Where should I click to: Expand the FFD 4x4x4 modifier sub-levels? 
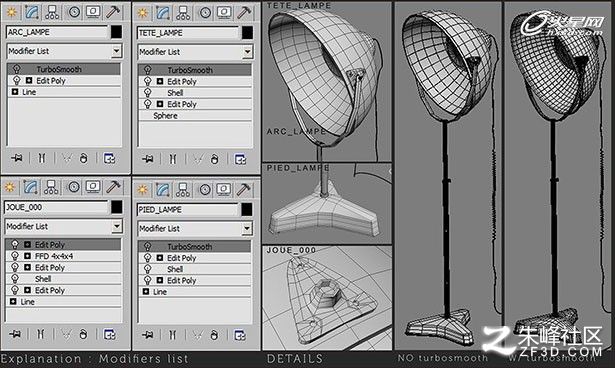[x=27, y=256]
